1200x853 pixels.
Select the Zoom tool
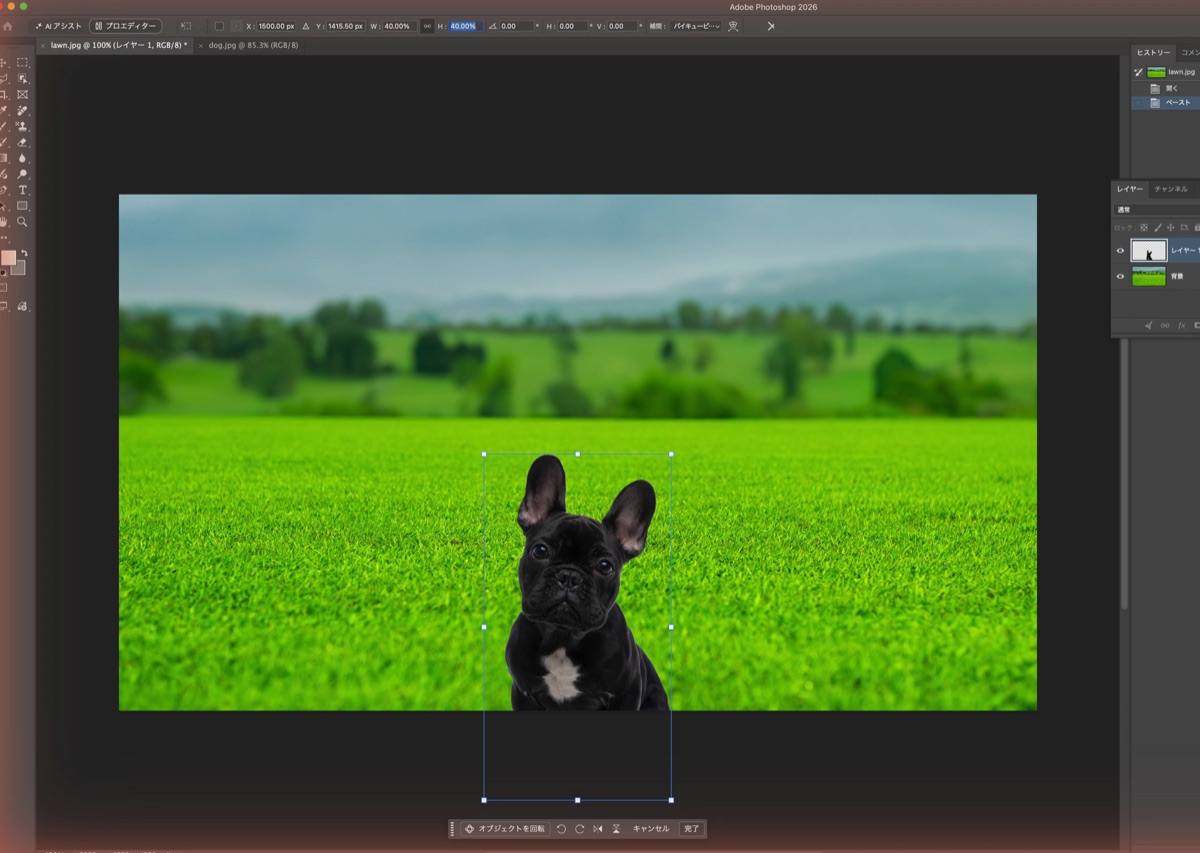click(22, 222)
